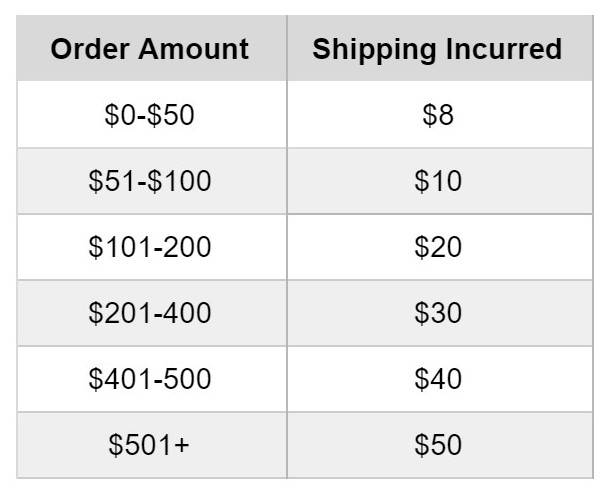This screenshot has height=491, width=604.
Task: Click the plus sign after $501
Action: point(182,446)
